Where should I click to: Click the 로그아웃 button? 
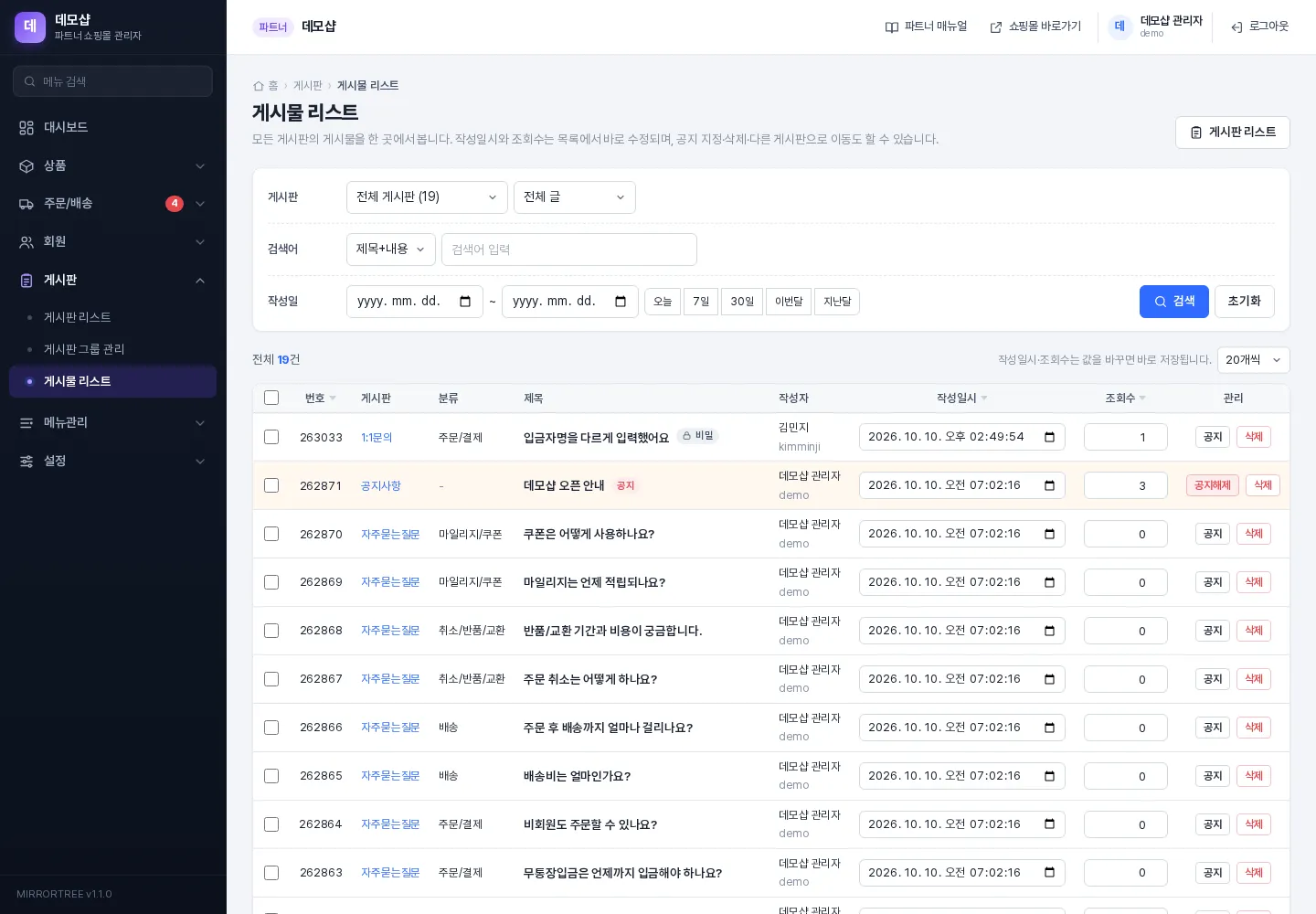coord(1259,27)
